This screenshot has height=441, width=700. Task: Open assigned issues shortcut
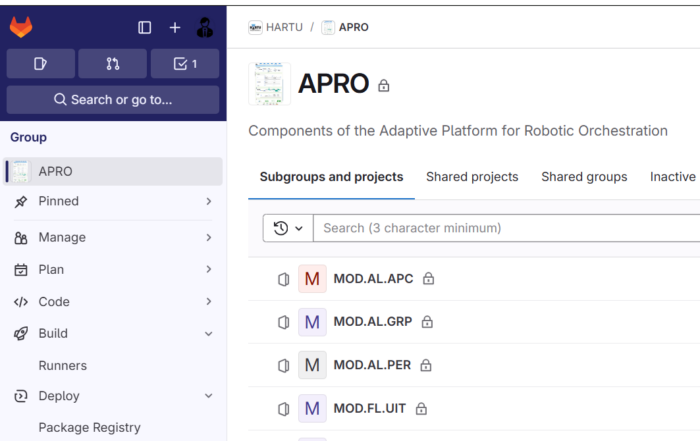[x=41, y=64]
